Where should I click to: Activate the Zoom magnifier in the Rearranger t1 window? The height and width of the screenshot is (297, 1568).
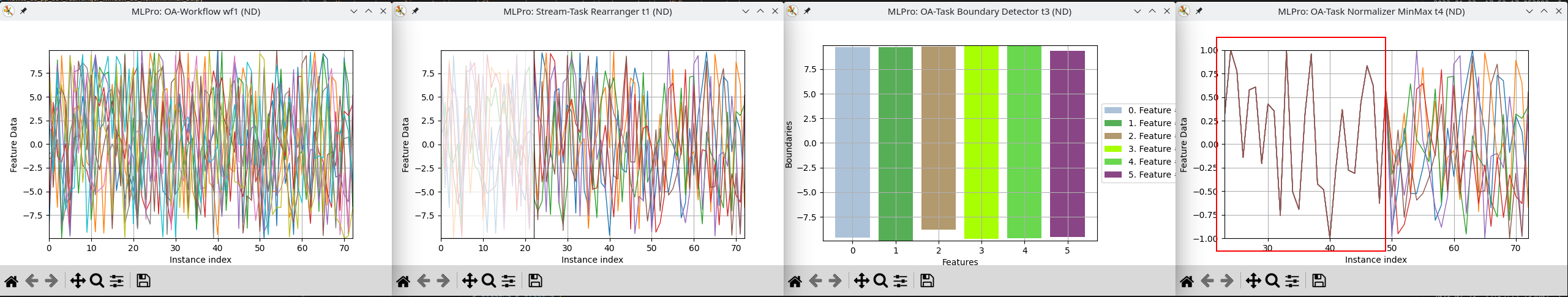click(489, 281)
